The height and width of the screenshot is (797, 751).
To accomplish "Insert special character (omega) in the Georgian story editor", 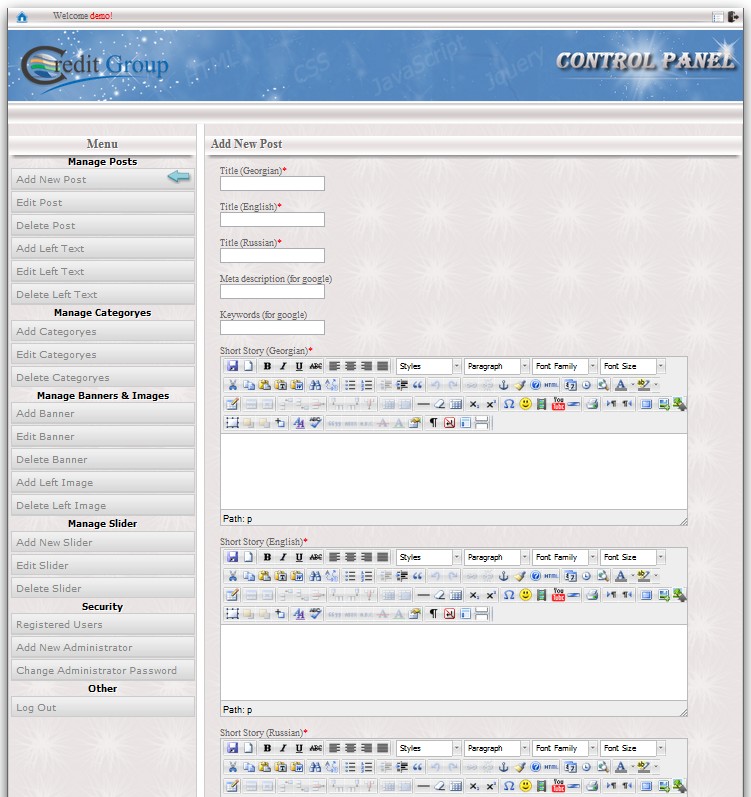I will click(509, 404).
